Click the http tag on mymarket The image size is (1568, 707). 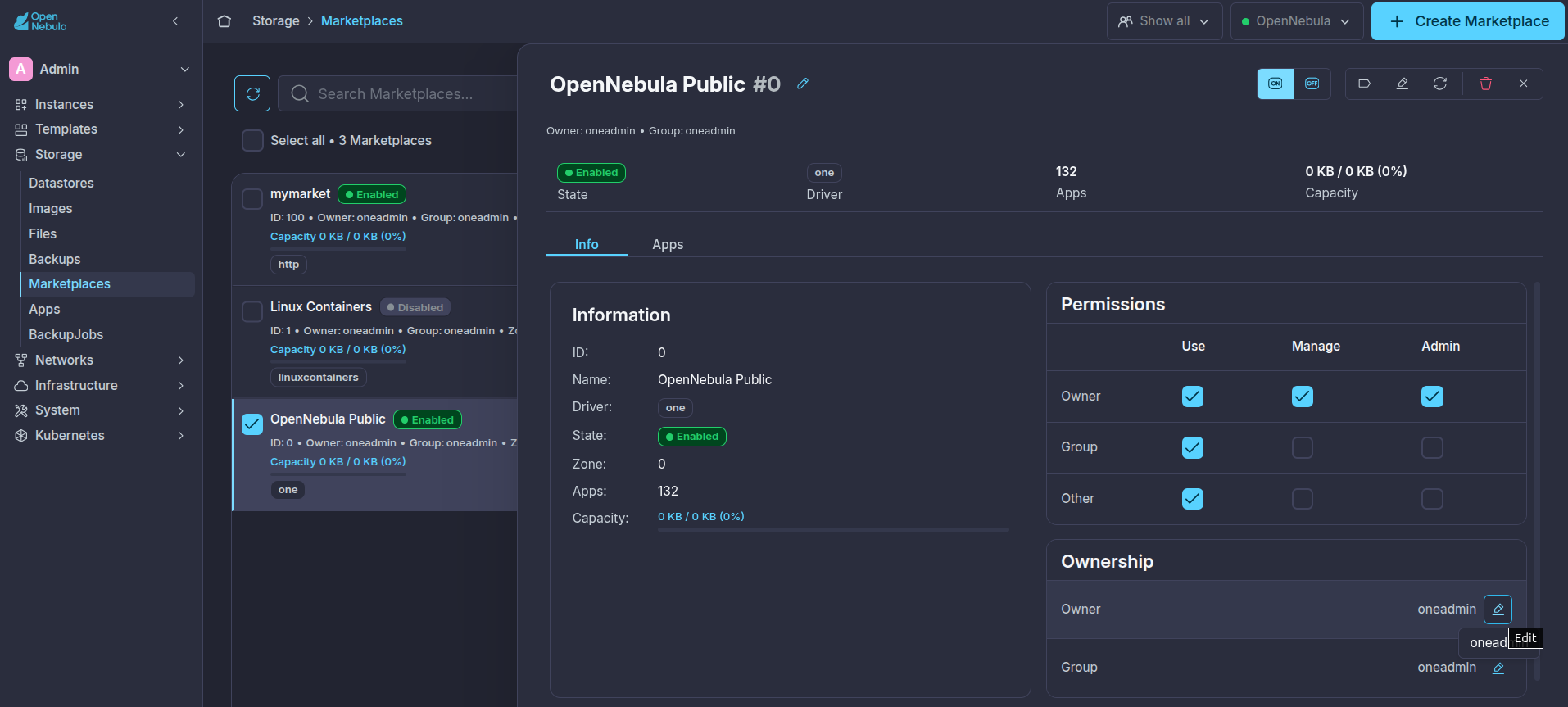(288, 265)
